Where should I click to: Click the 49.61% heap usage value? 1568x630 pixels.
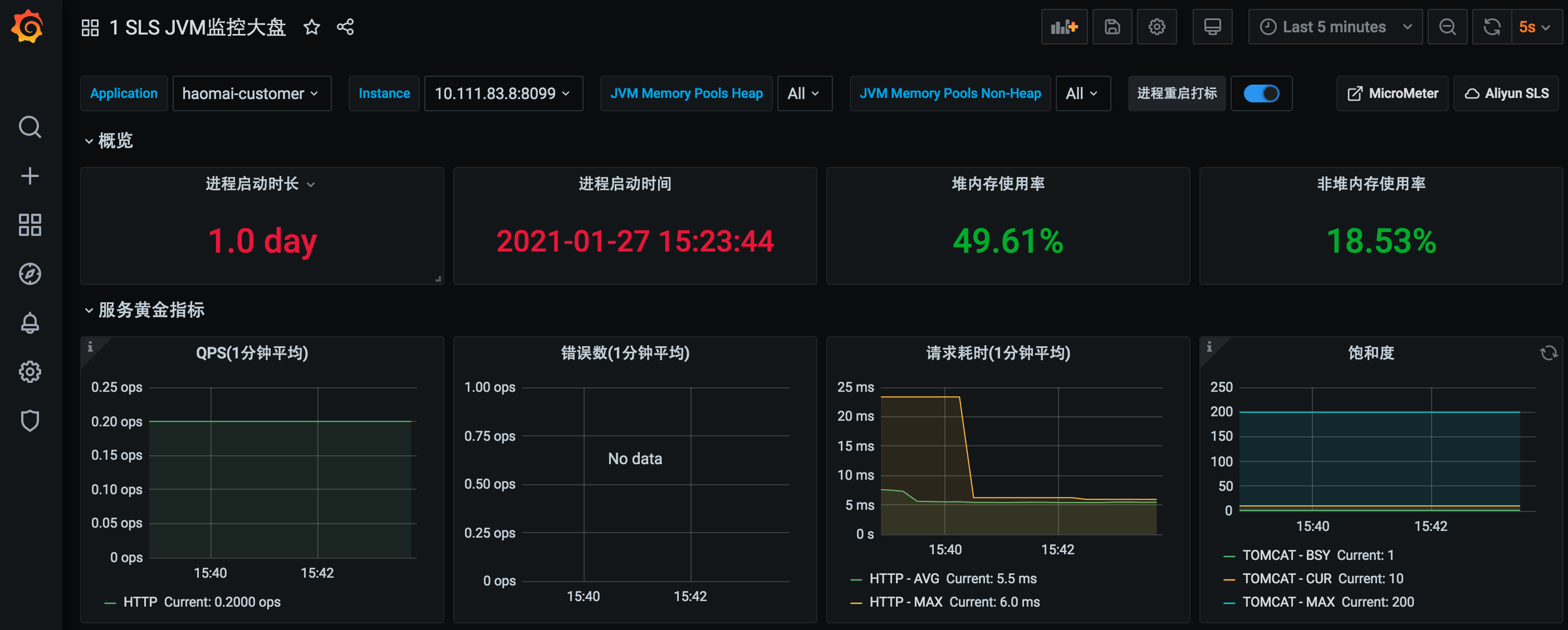point(1008,241)
